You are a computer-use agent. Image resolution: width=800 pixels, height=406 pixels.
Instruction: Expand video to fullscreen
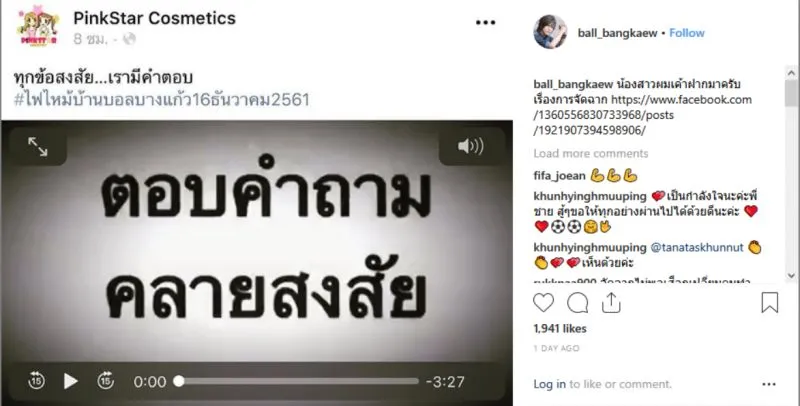[x=38, y=146]
